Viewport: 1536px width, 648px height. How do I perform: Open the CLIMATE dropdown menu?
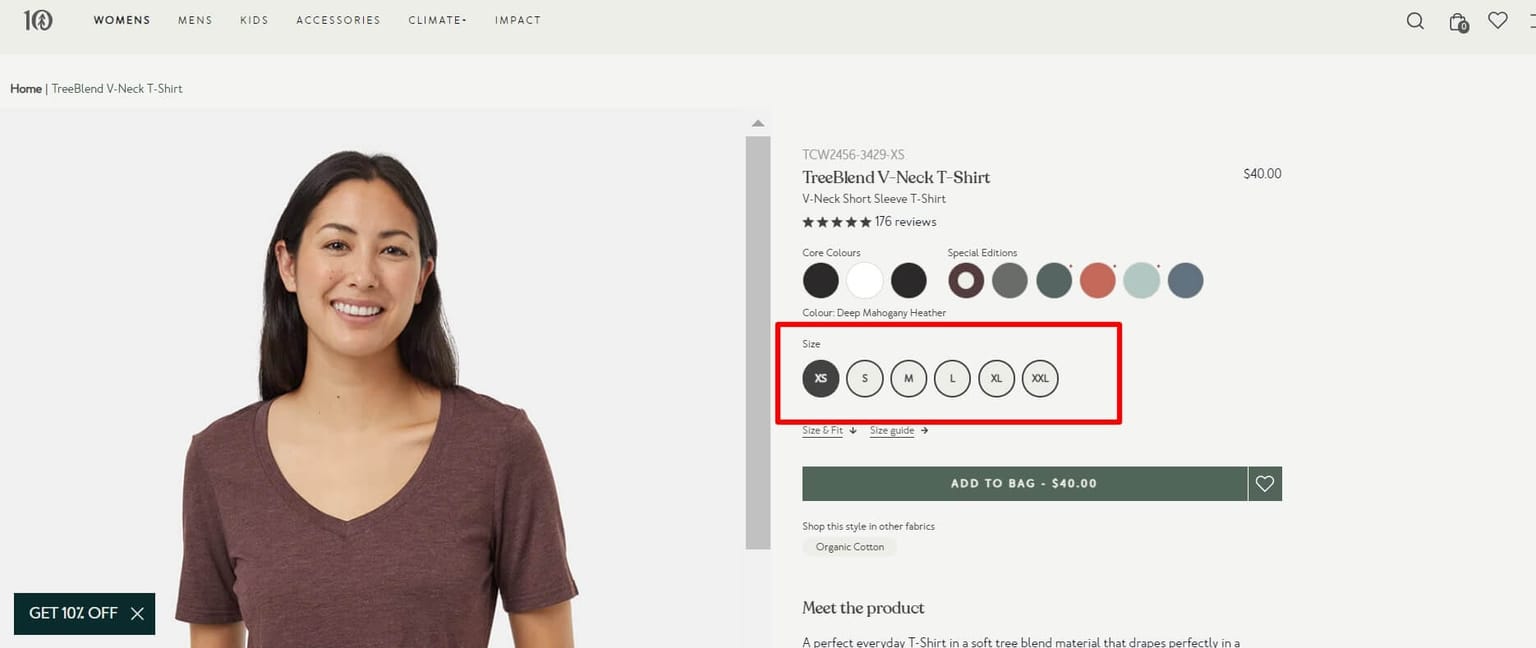coord(437,19)
